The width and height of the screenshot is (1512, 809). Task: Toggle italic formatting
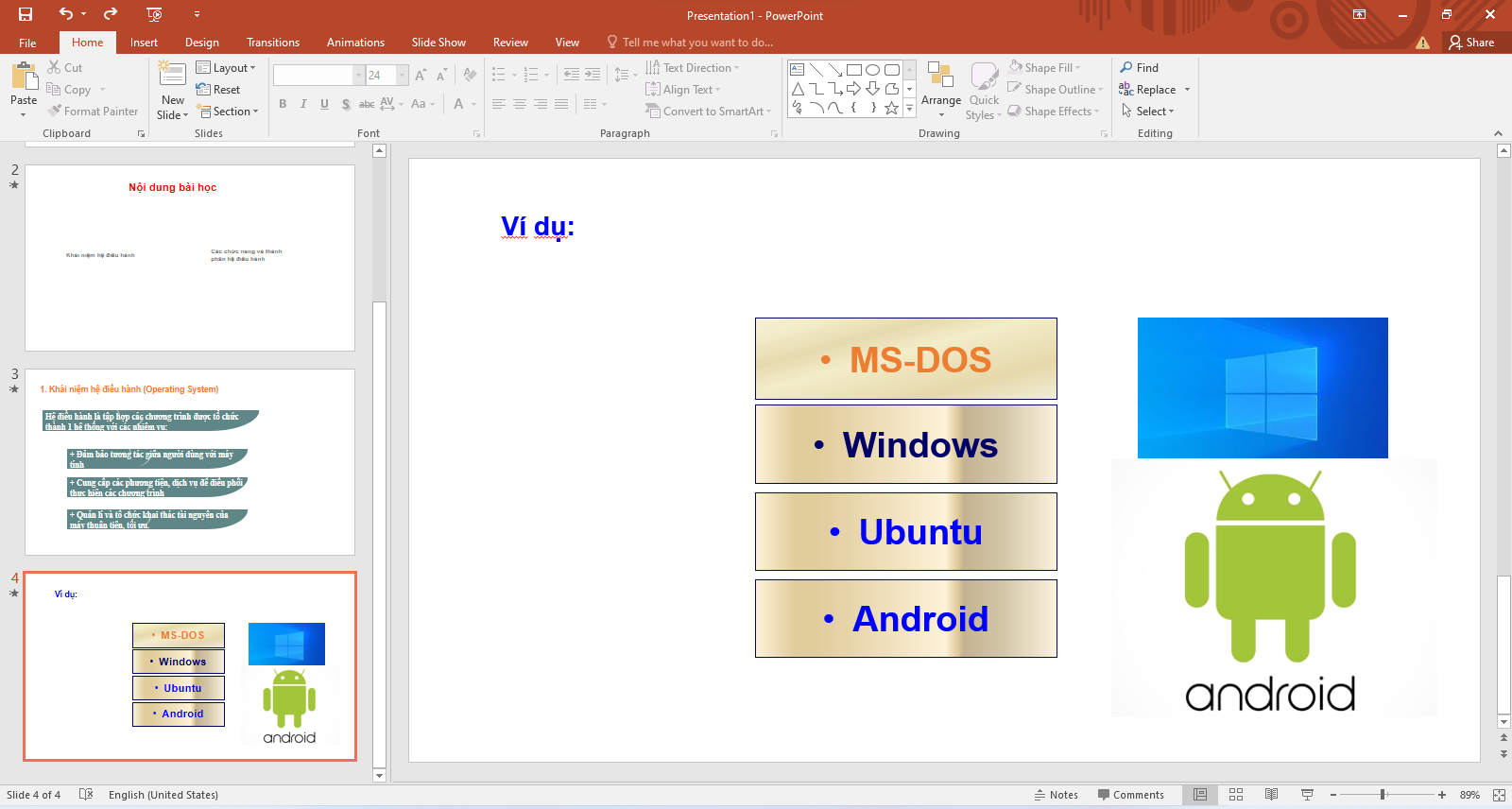[303, 104]
